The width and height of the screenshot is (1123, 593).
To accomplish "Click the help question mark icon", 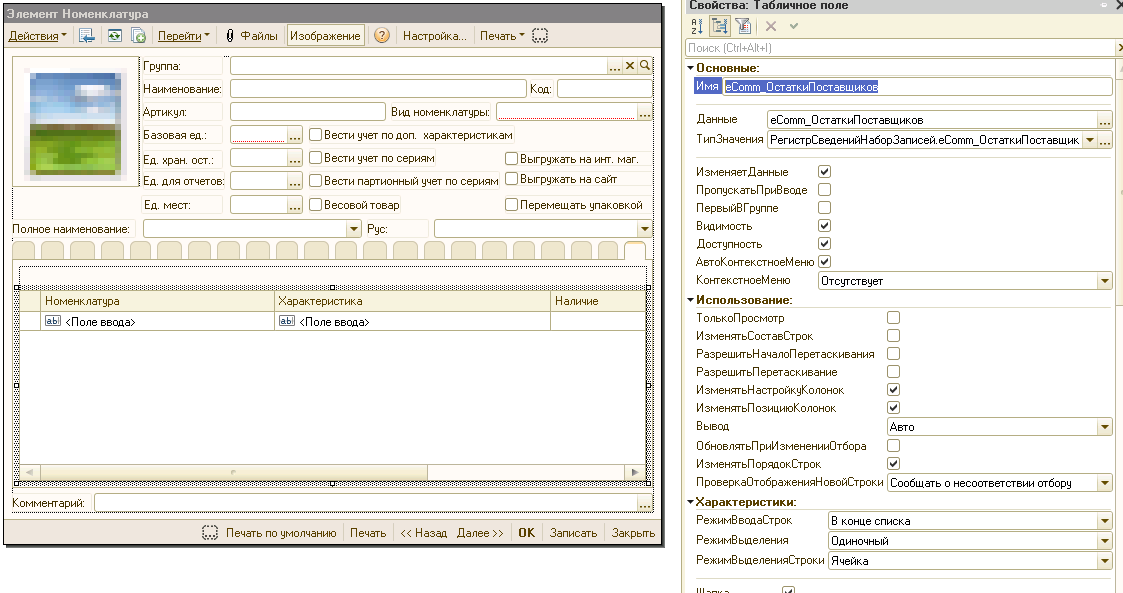I will click(381, 36).
